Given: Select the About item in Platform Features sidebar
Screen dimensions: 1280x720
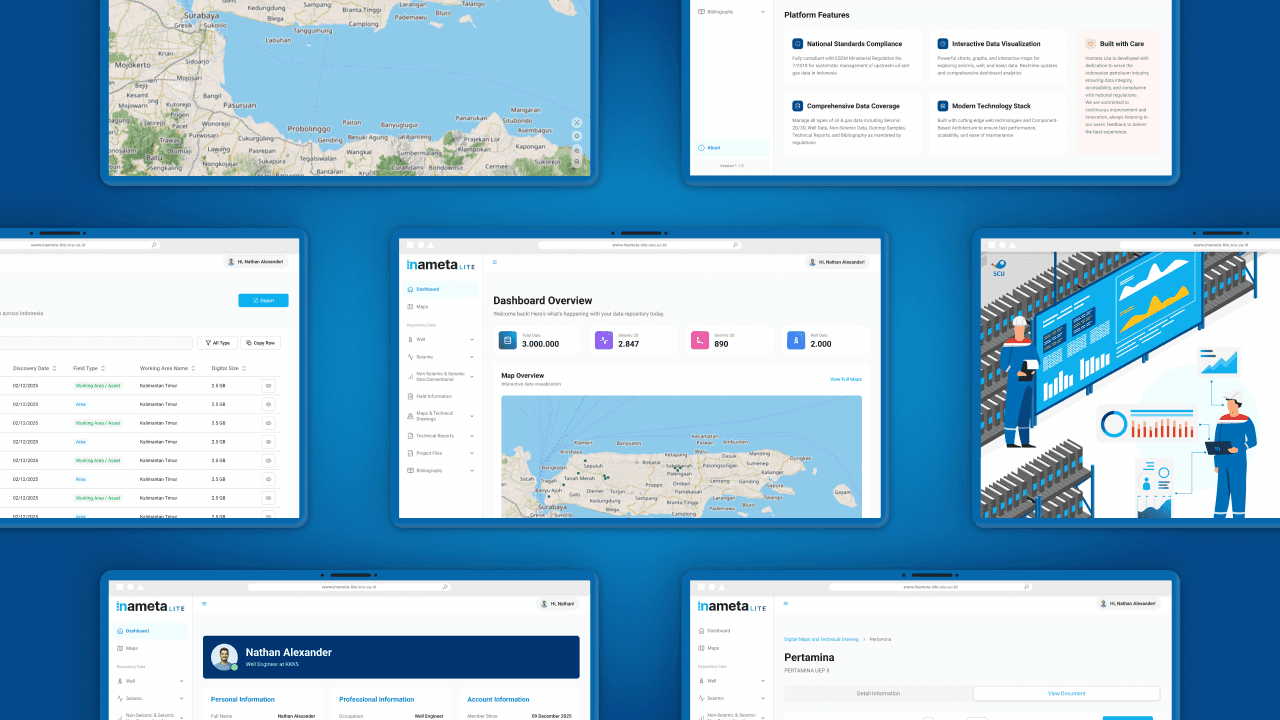Looking at the screenshot, I should [x=732, y=147].
